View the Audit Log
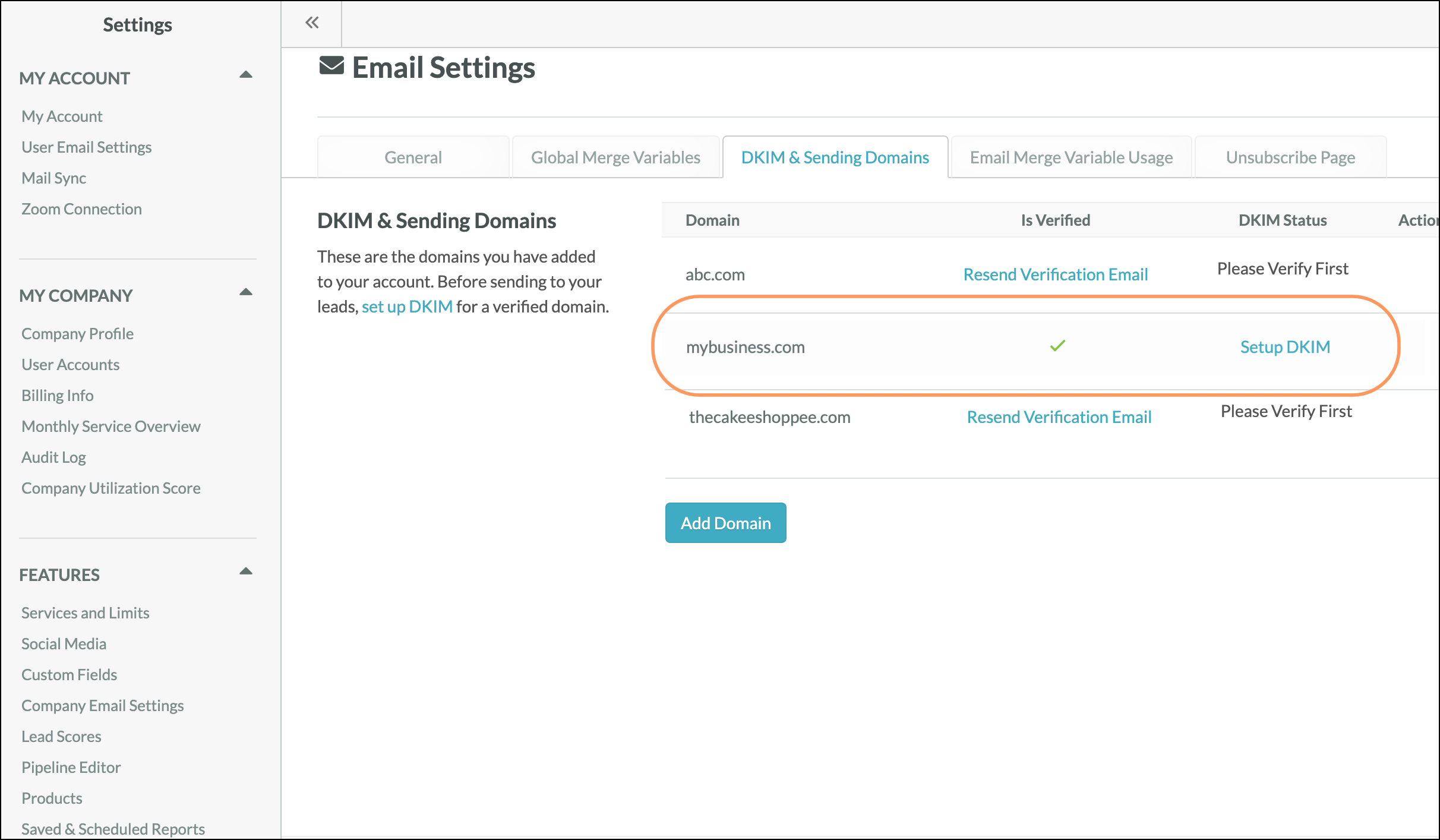 pyautogui.click(x=54, y=457)
